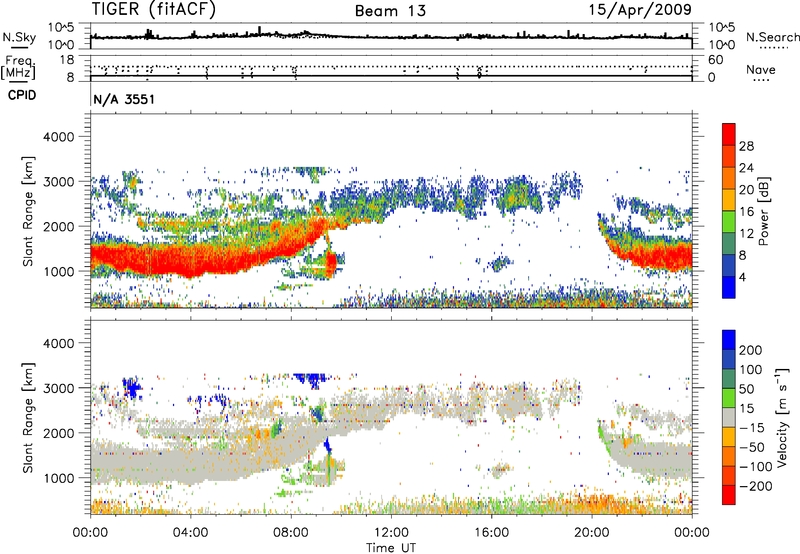This screenshot has height=554, width=800.
Task: Click the "4000" tick in the power panel
Action: (58, 137)
